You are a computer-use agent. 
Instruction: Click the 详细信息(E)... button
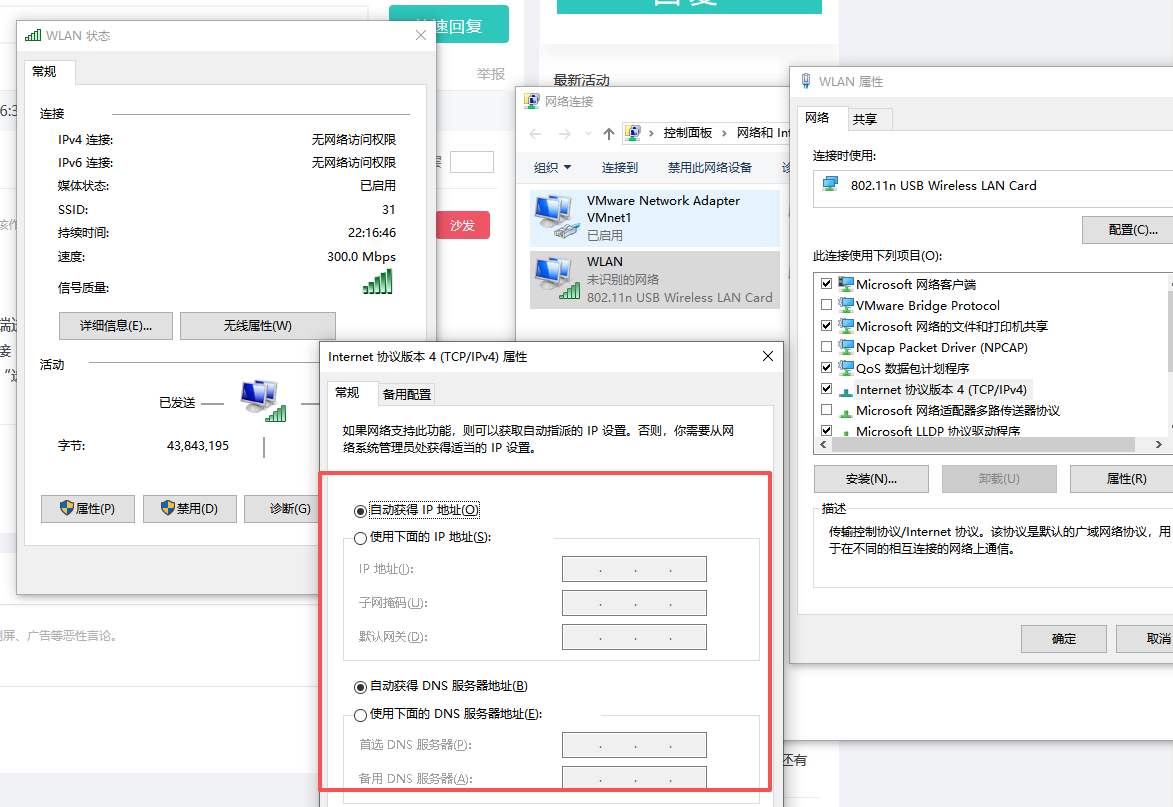[116, 326]
